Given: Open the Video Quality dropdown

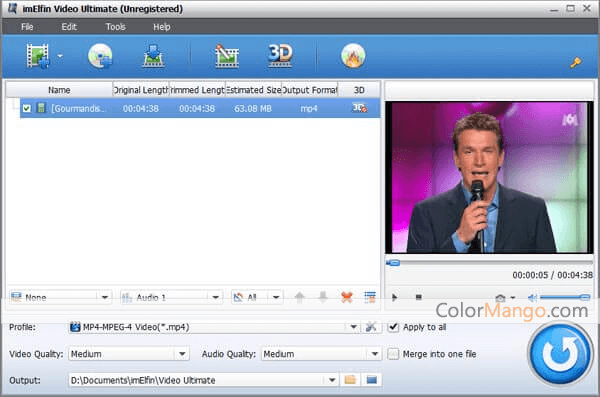Looking at the screenshot, I should tap(182, 354).
